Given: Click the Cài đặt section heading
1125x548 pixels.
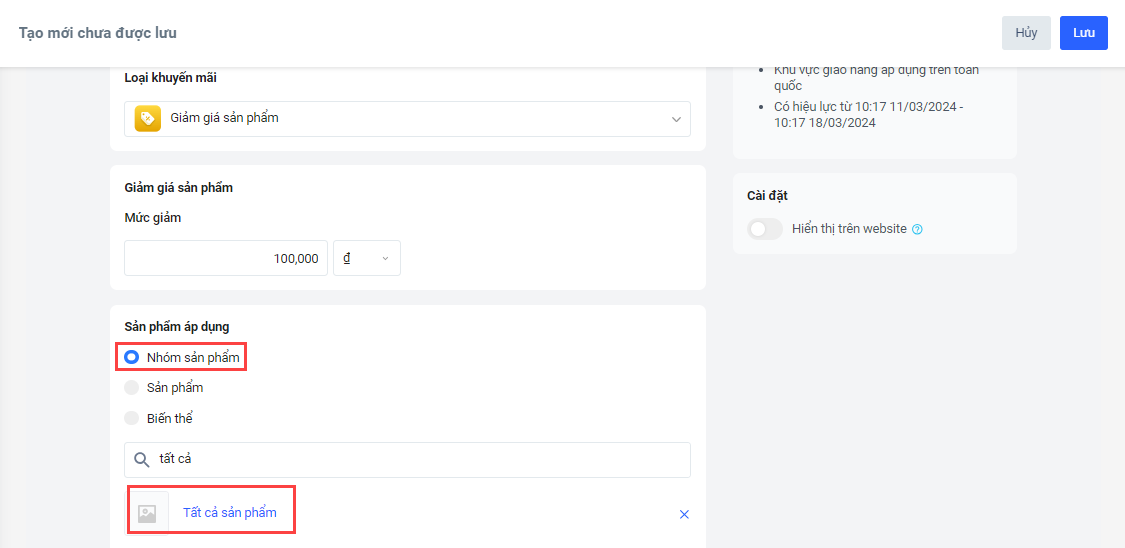Looking at the screenshot, I should point(767,196).
